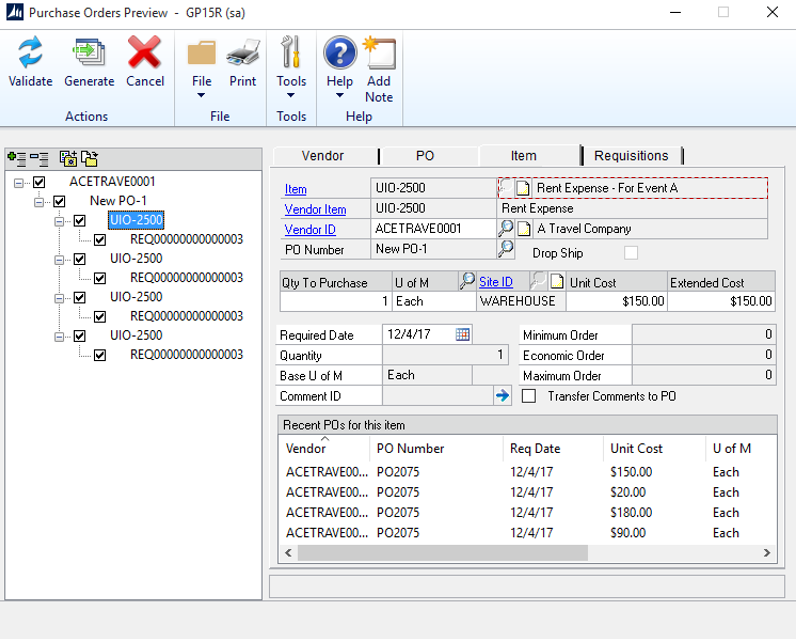Switch to the PO tab
Image resolution: width=798 pixels, height=639 pixels.
(x=425, y=156)
